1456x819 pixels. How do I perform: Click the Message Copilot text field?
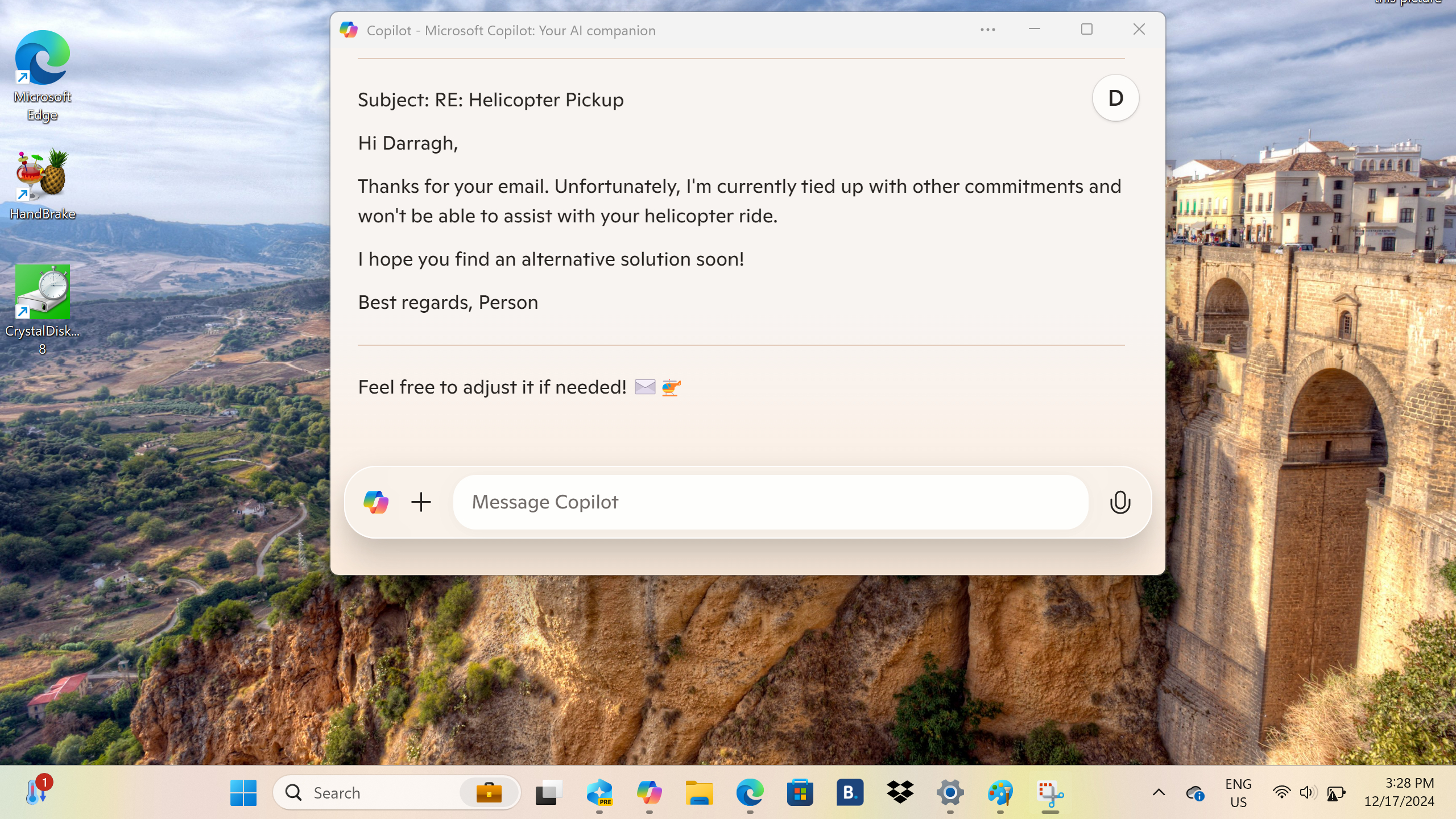[x=770, y=502]
